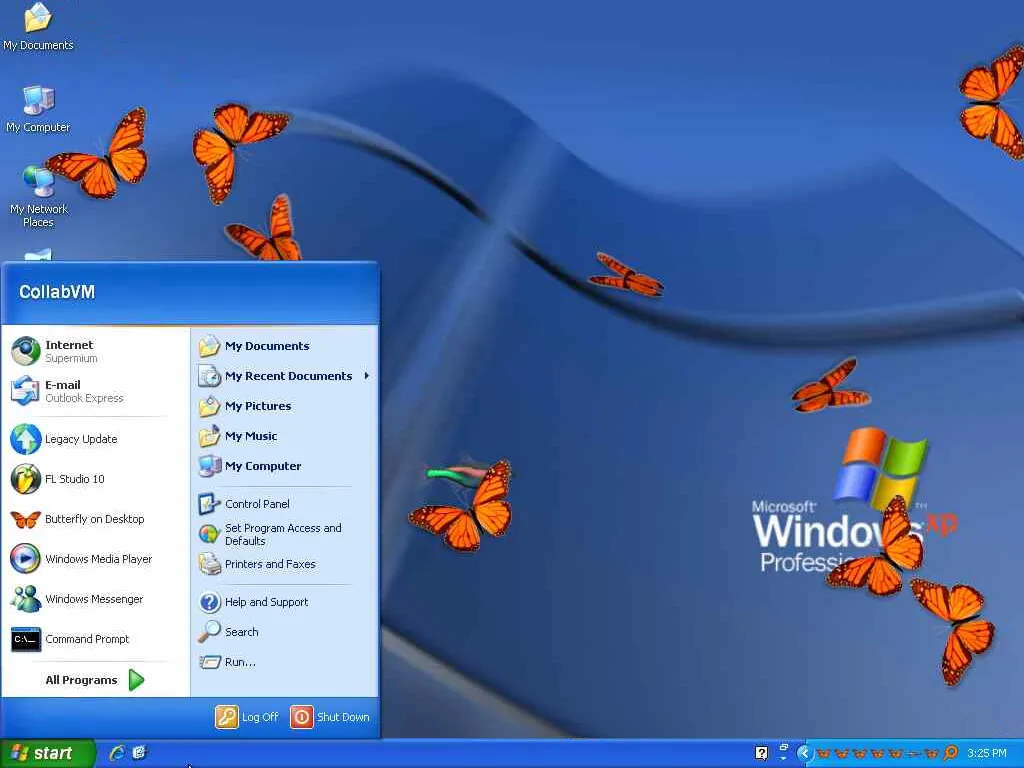
Task: Click the help question mark taskbar icon
Action: coord(761,754)
